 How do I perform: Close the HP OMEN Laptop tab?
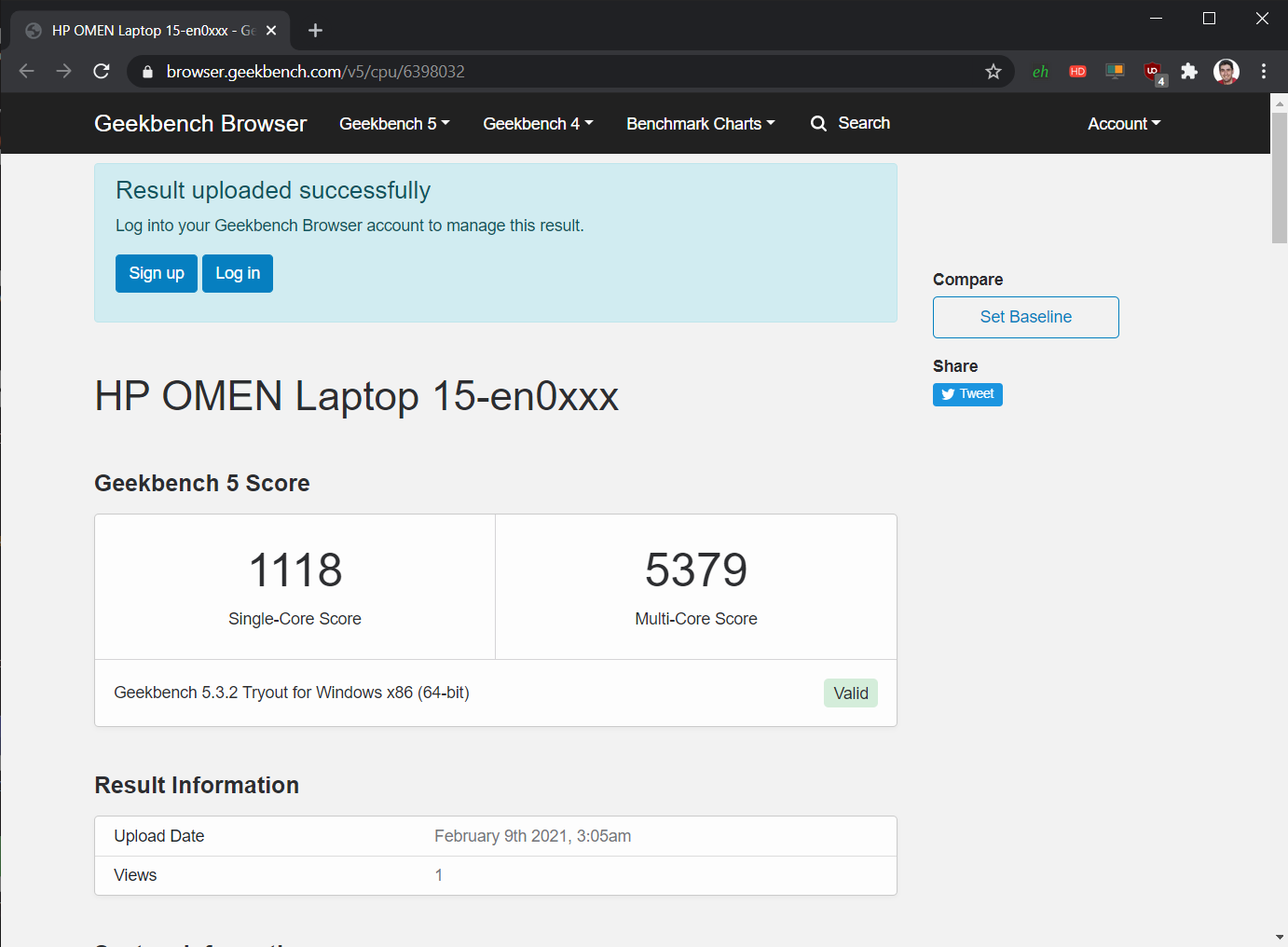tap(271, 31)
